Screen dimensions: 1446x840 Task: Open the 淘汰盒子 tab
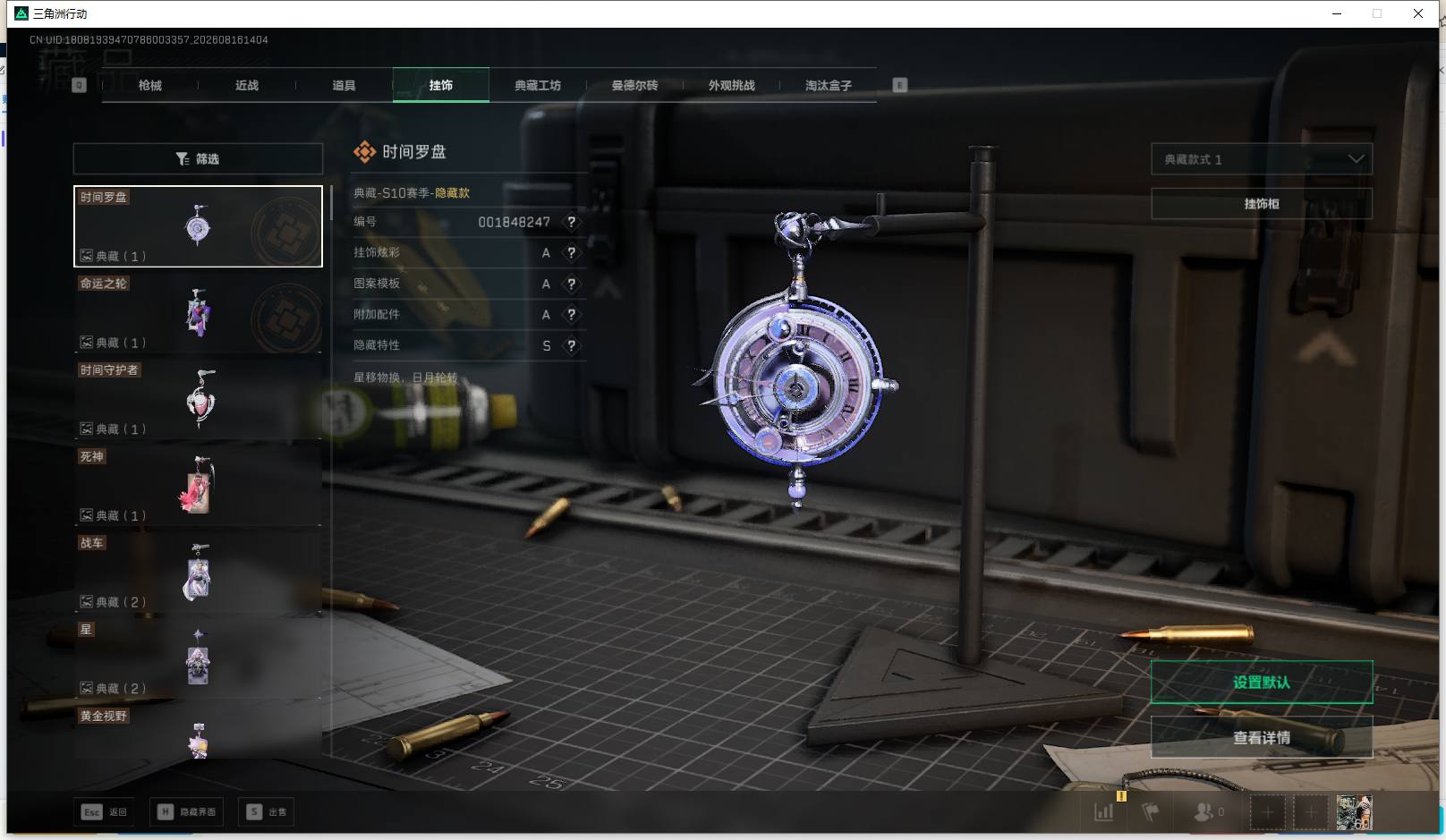(829, 85)
